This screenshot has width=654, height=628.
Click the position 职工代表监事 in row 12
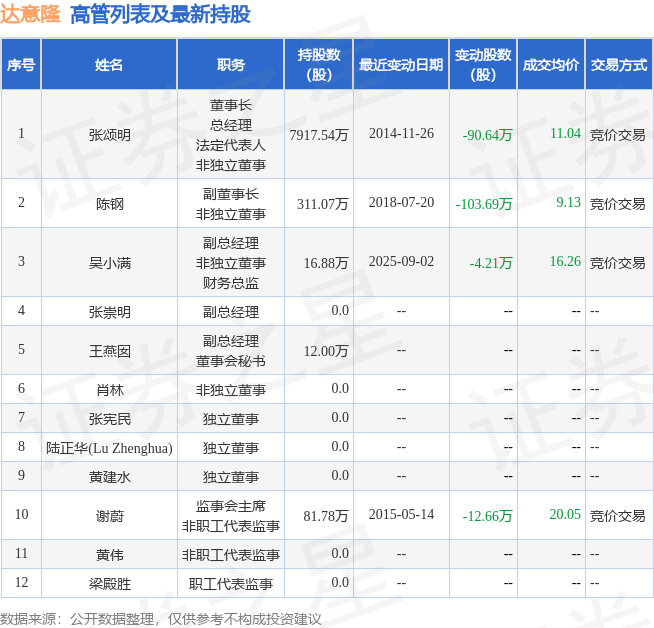[231, 584]
